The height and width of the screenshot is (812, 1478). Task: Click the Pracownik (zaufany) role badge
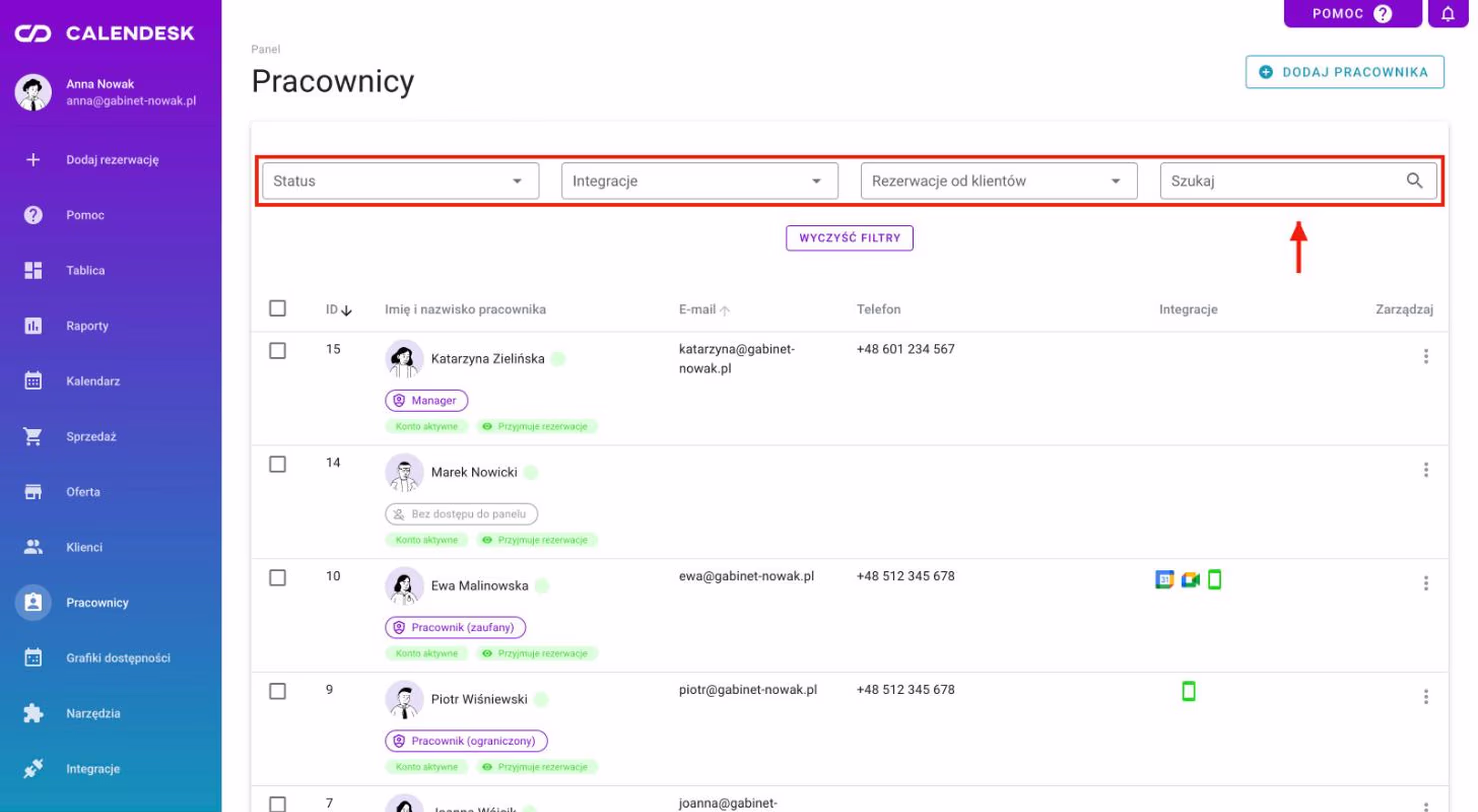[456, 627]
